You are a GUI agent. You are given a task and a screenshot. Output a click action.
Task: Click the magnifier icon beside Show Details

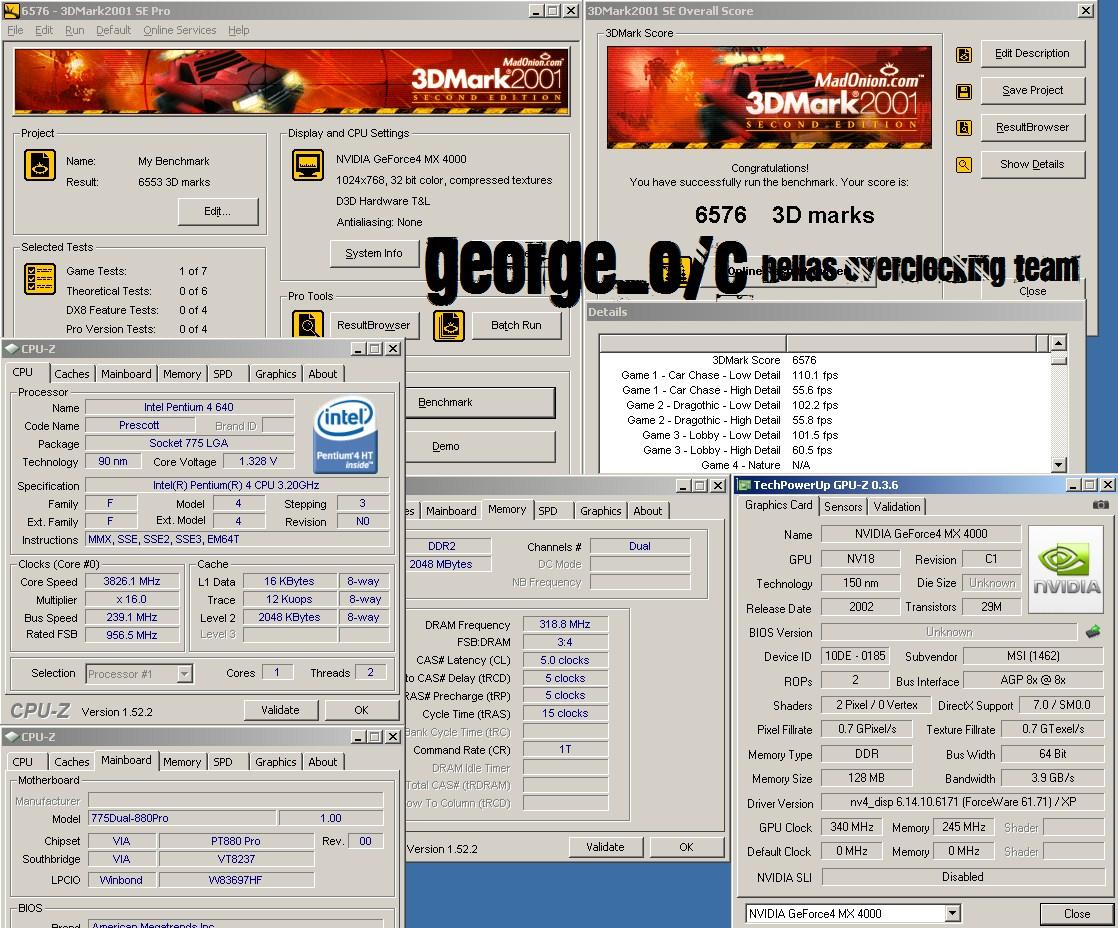pos(964,165)
